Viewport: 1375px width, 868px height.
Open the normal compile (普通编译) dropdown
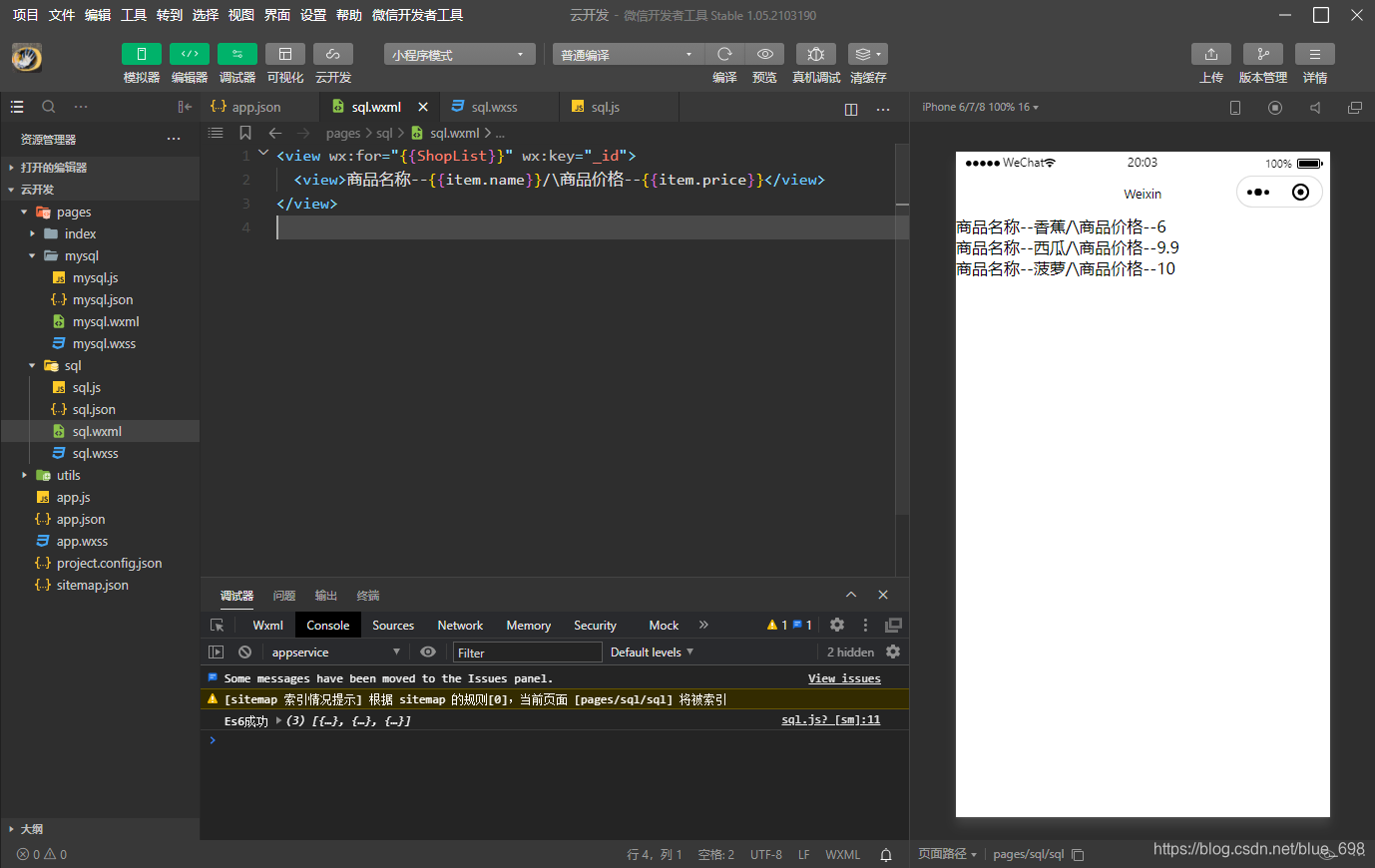pyautogui.click(x=629, y=54)
